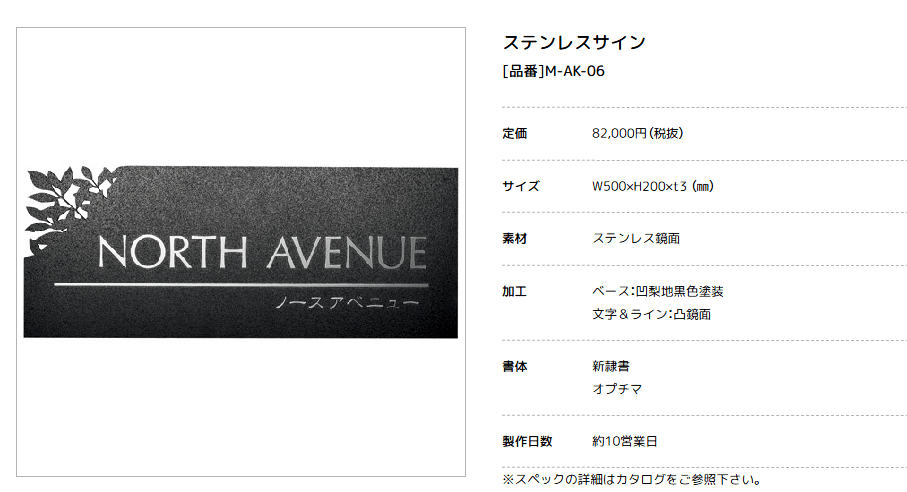Click the 文字&ライン:凸鏡面 line

coord(651,314)
